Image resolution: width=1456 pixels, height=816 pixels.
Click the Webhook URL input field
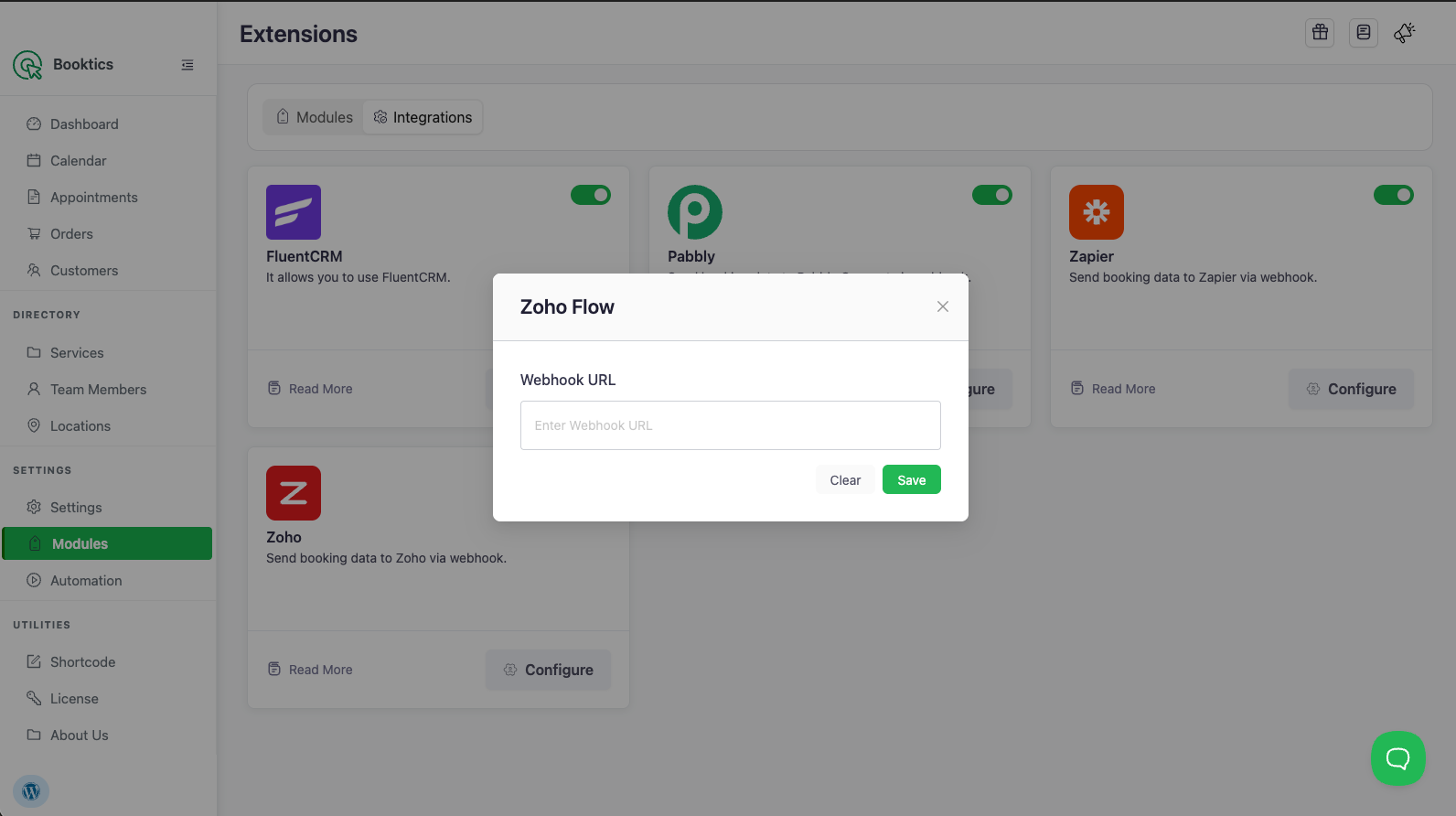click(731, 425)
